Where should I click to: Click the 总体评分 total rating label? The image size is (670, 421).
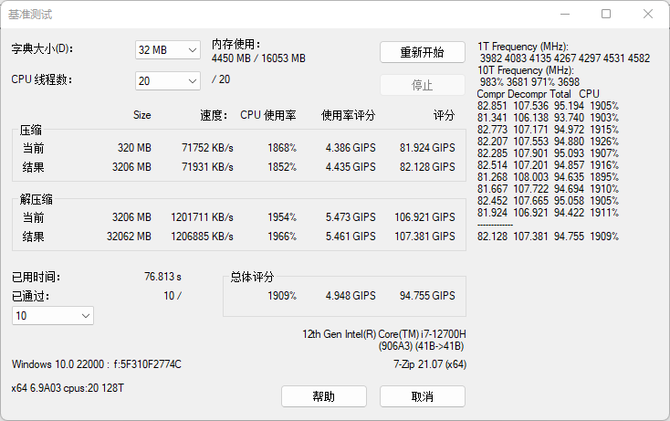click(x=252, y=277)
